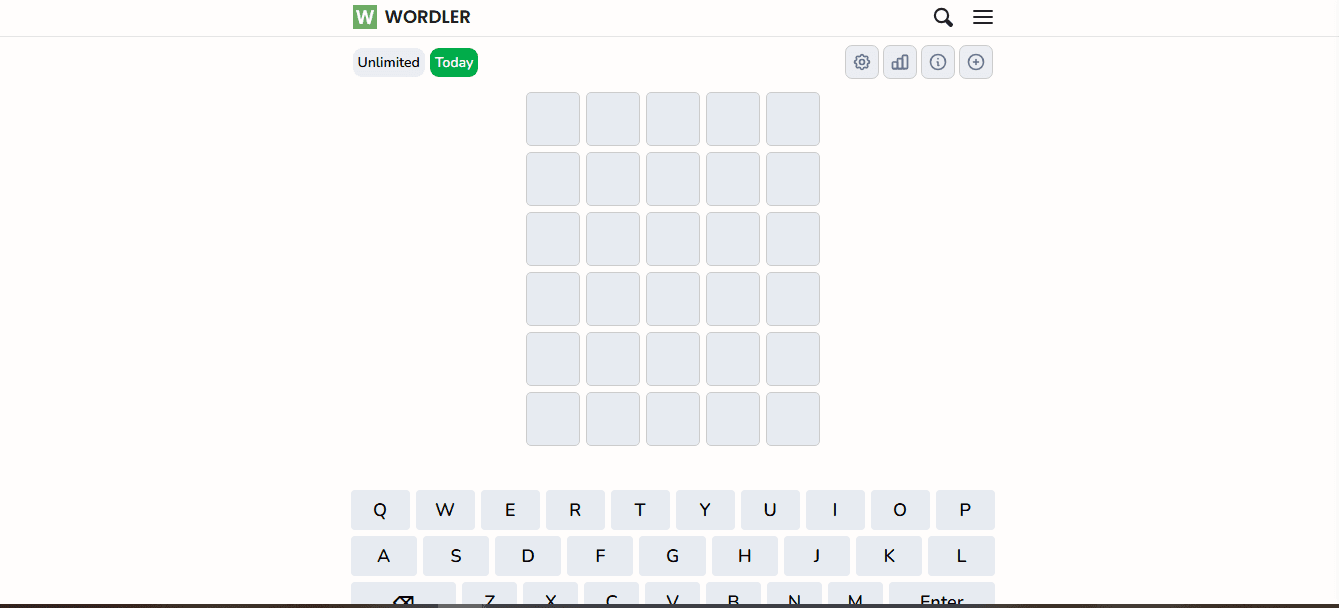Viewport: 1339px width, 608px height.
Task: Tap the A key
Action: tap(384, 556)
